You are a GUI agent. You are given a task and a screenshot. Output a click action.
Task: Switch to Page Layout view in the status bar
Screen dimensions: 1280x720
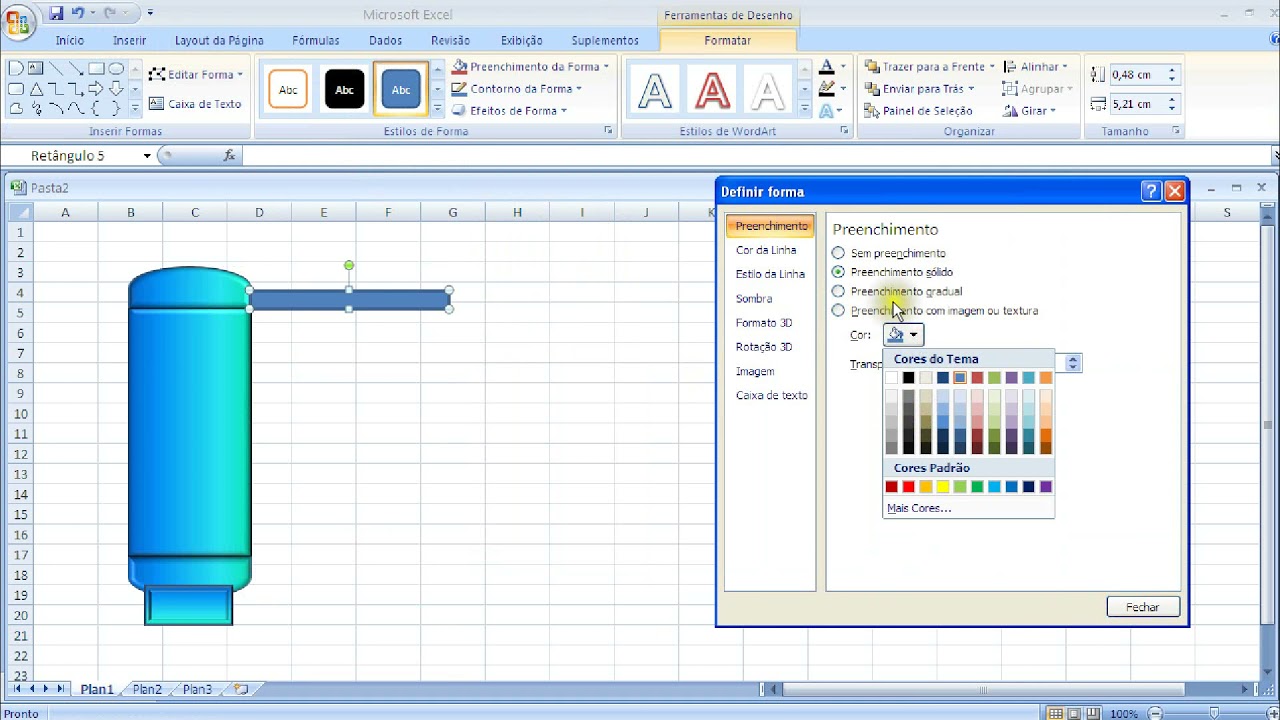[1075, 713]
